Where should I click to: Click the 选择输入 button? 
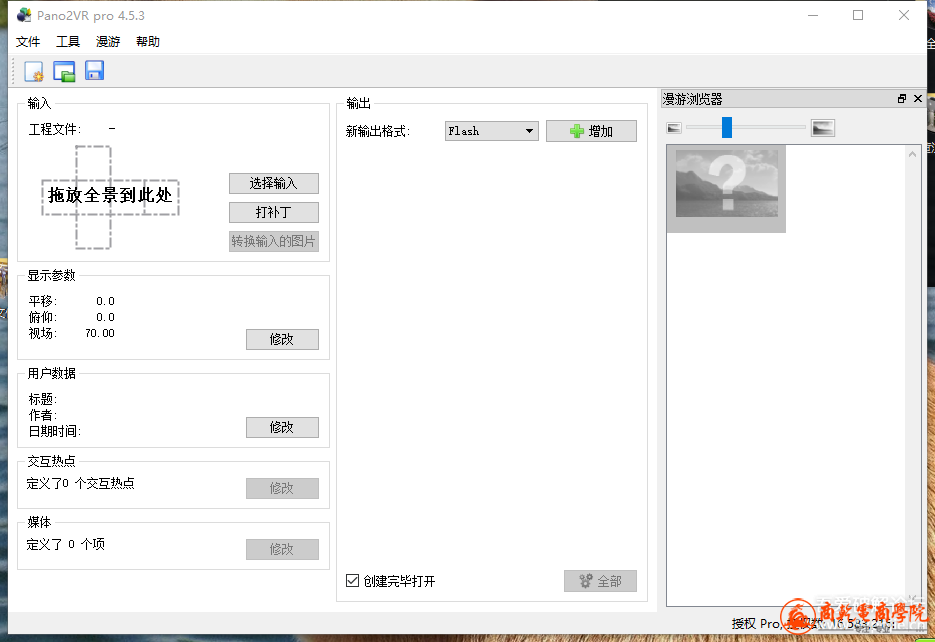tap(273, 183)
